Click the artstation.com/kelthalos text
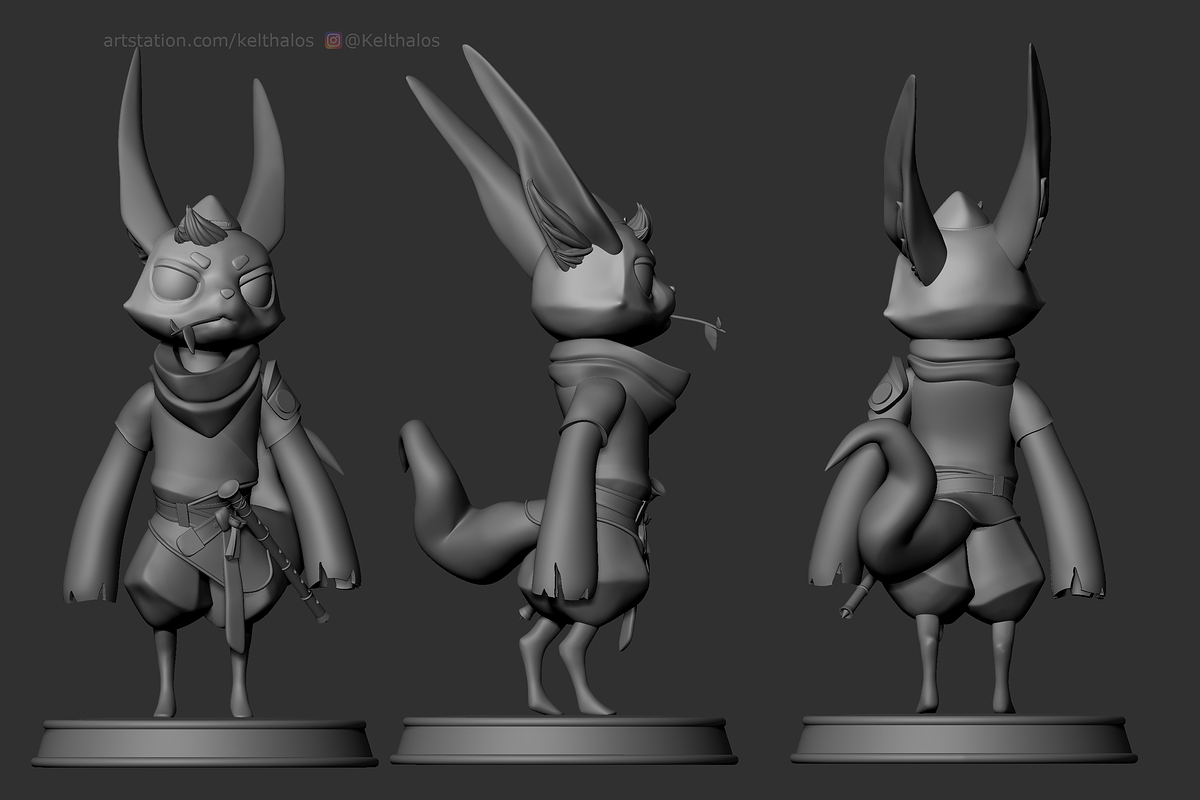 [x=208, y=41]
